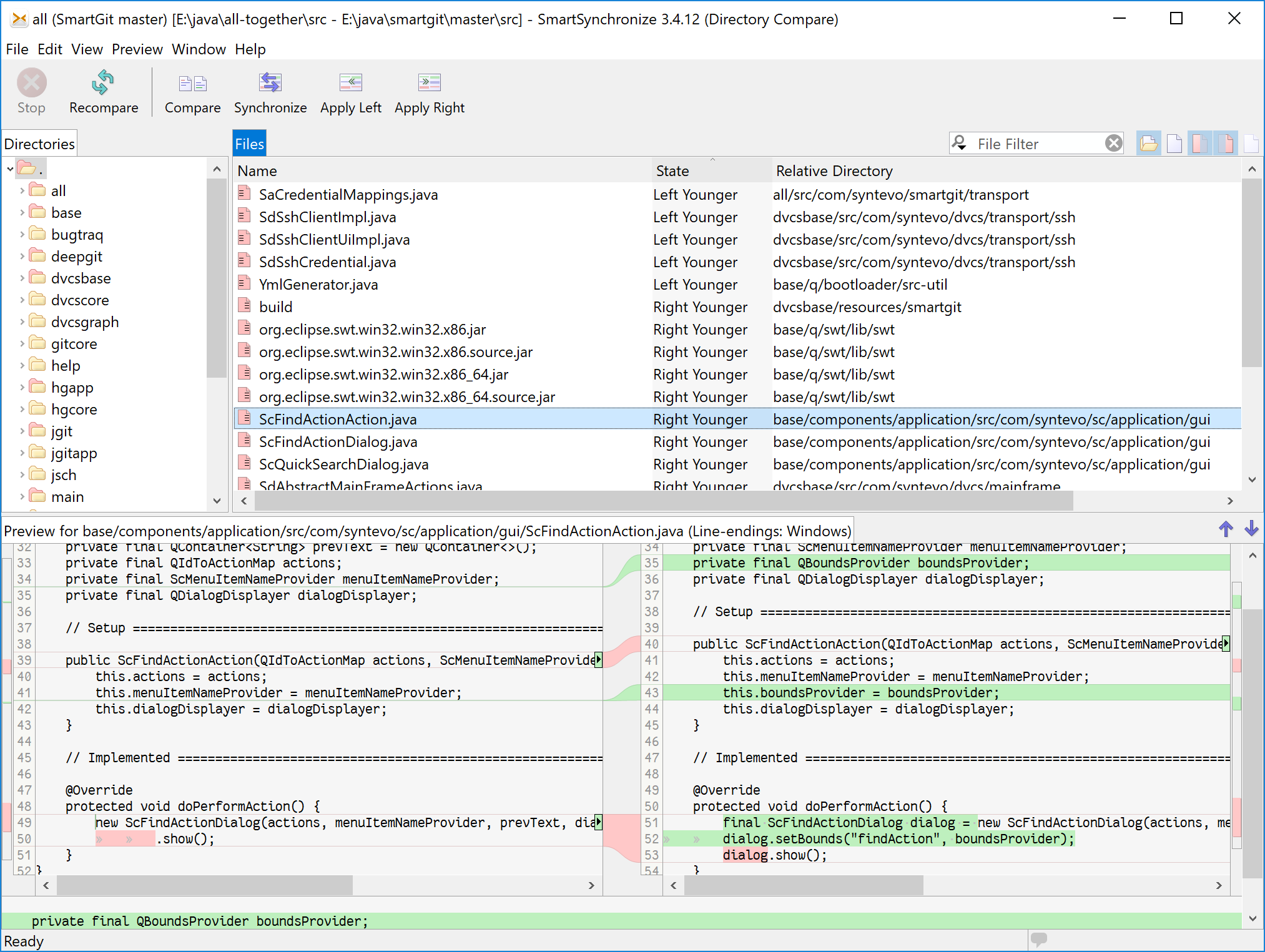1265x952 pixels.
Task: Expand the all folder in directory tree
Action: [22, 192]
